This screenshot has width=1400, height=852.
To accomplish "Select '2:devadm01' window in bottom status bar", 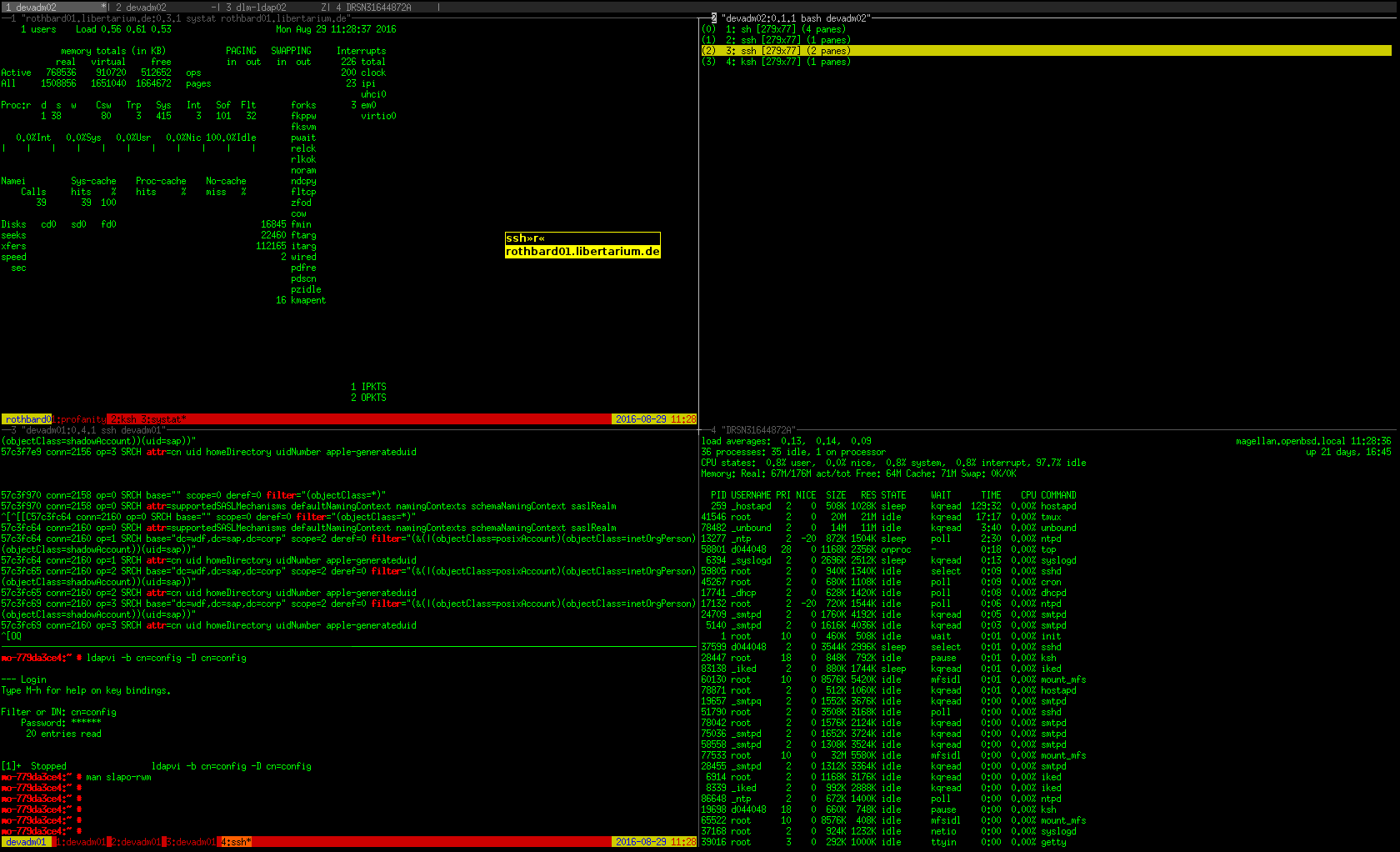I will pos(135,842).
